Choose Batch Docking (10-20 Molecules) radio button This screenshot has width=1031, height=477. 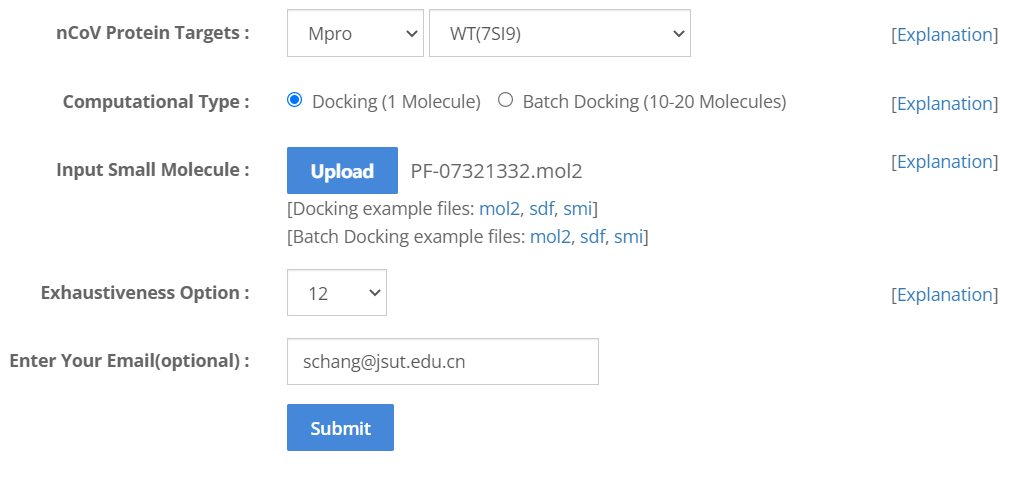click(x=506, y=100)
